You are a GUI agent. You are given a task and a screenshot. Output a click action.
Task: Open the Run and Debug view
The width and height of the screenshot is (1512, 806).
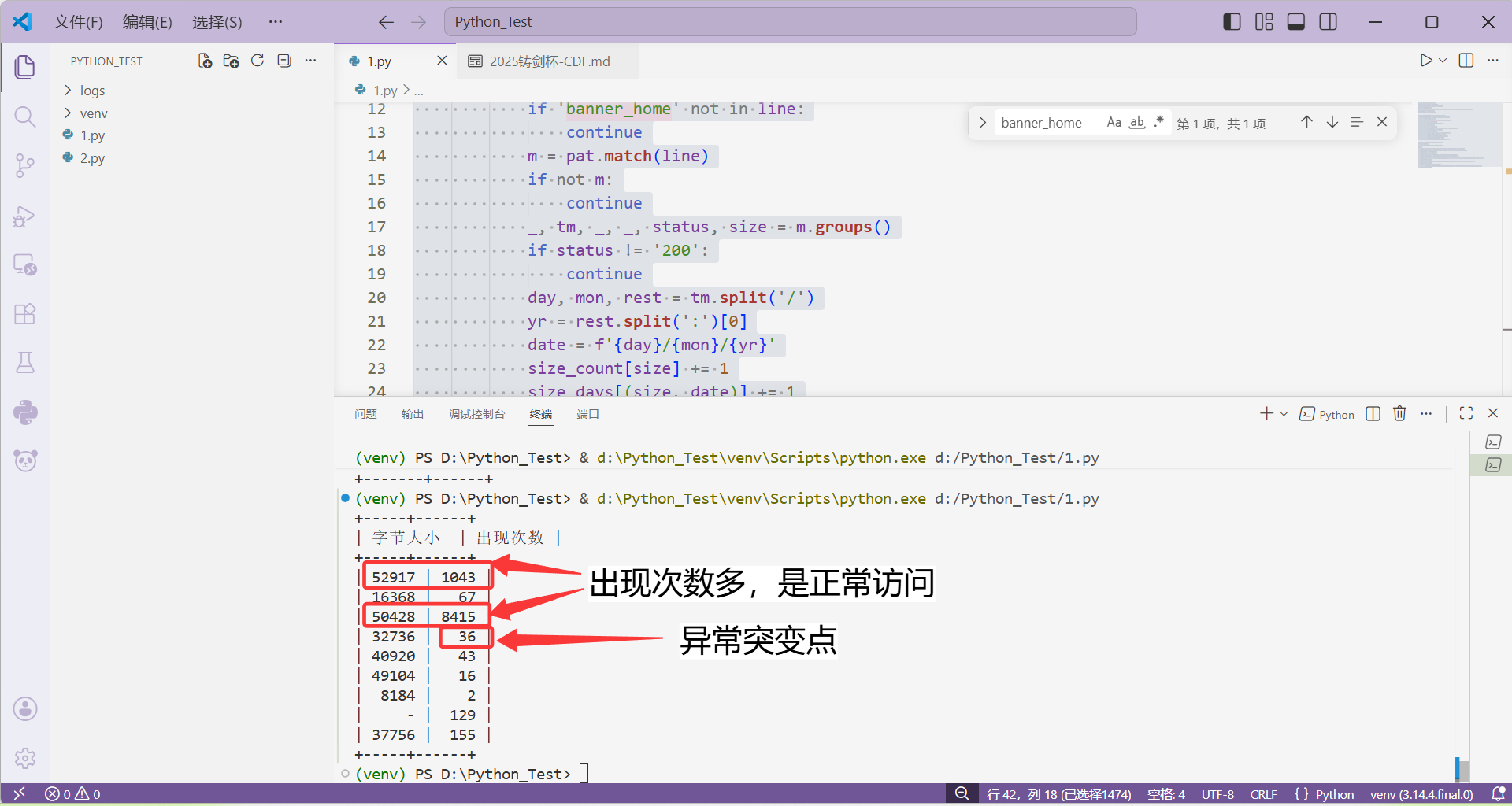[x=24, y=216]
